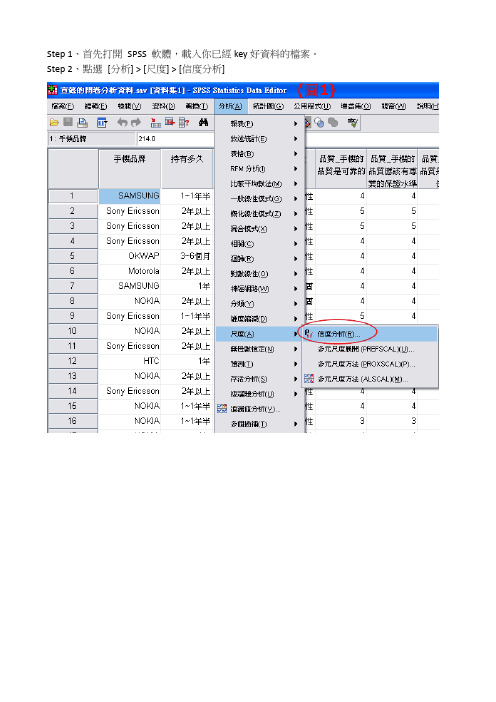The width and height of the screenshot is (496, 702).
Task: Expand the 混合模式(X) submenu arrow
Action: pyautogui.click(x=295, y=229)
